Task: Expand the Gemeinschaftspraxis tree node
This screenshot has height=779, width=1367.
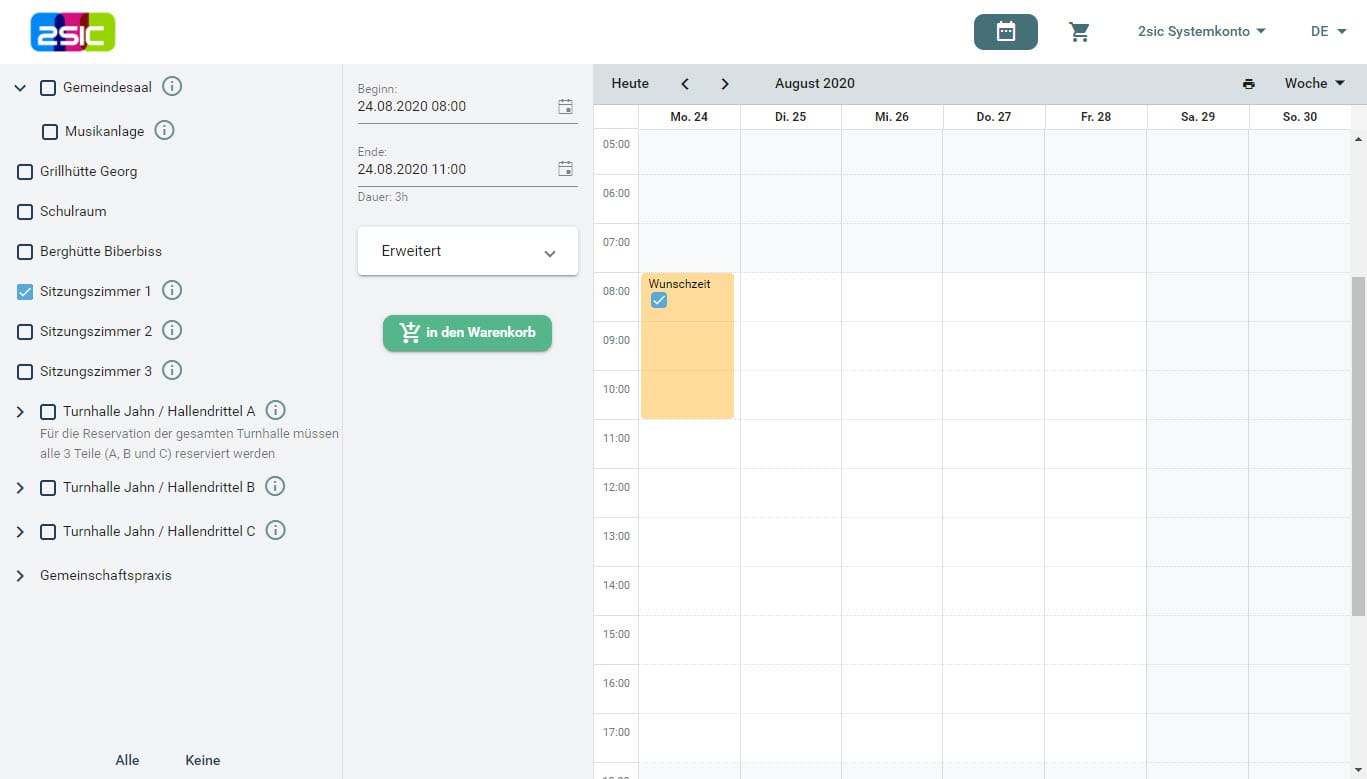Action: (x=20, y=576)
